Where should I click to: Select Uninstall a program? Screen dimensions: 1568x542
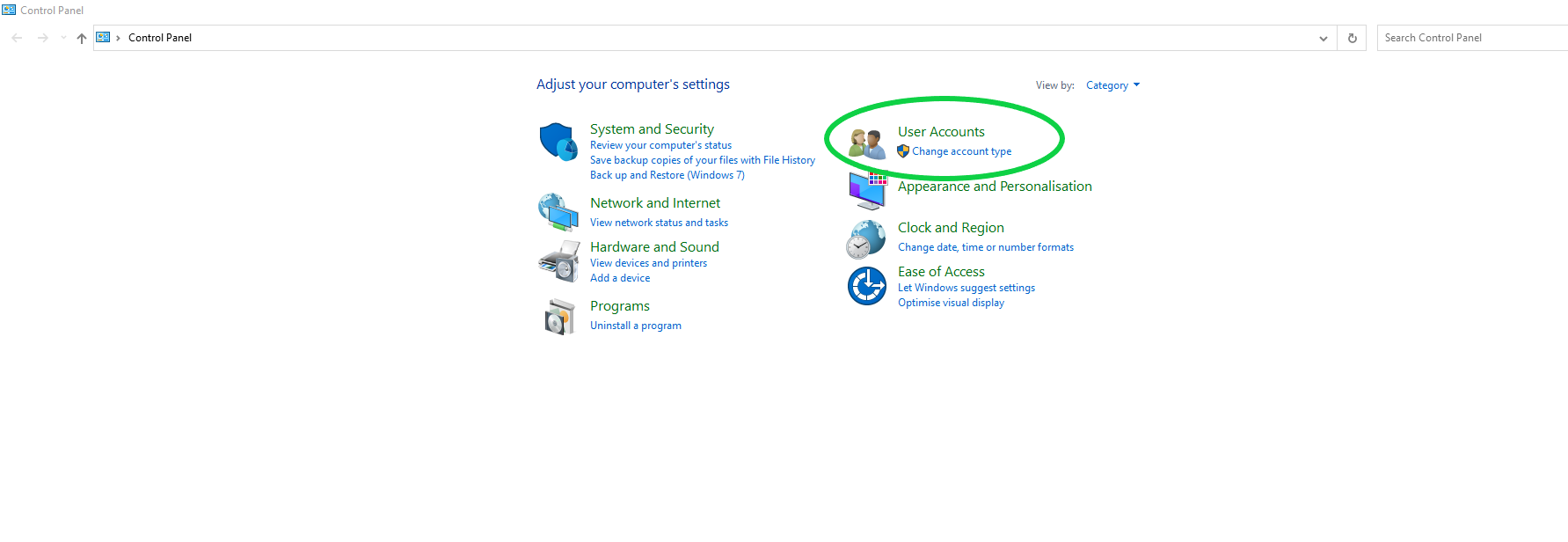click(636, 326)
